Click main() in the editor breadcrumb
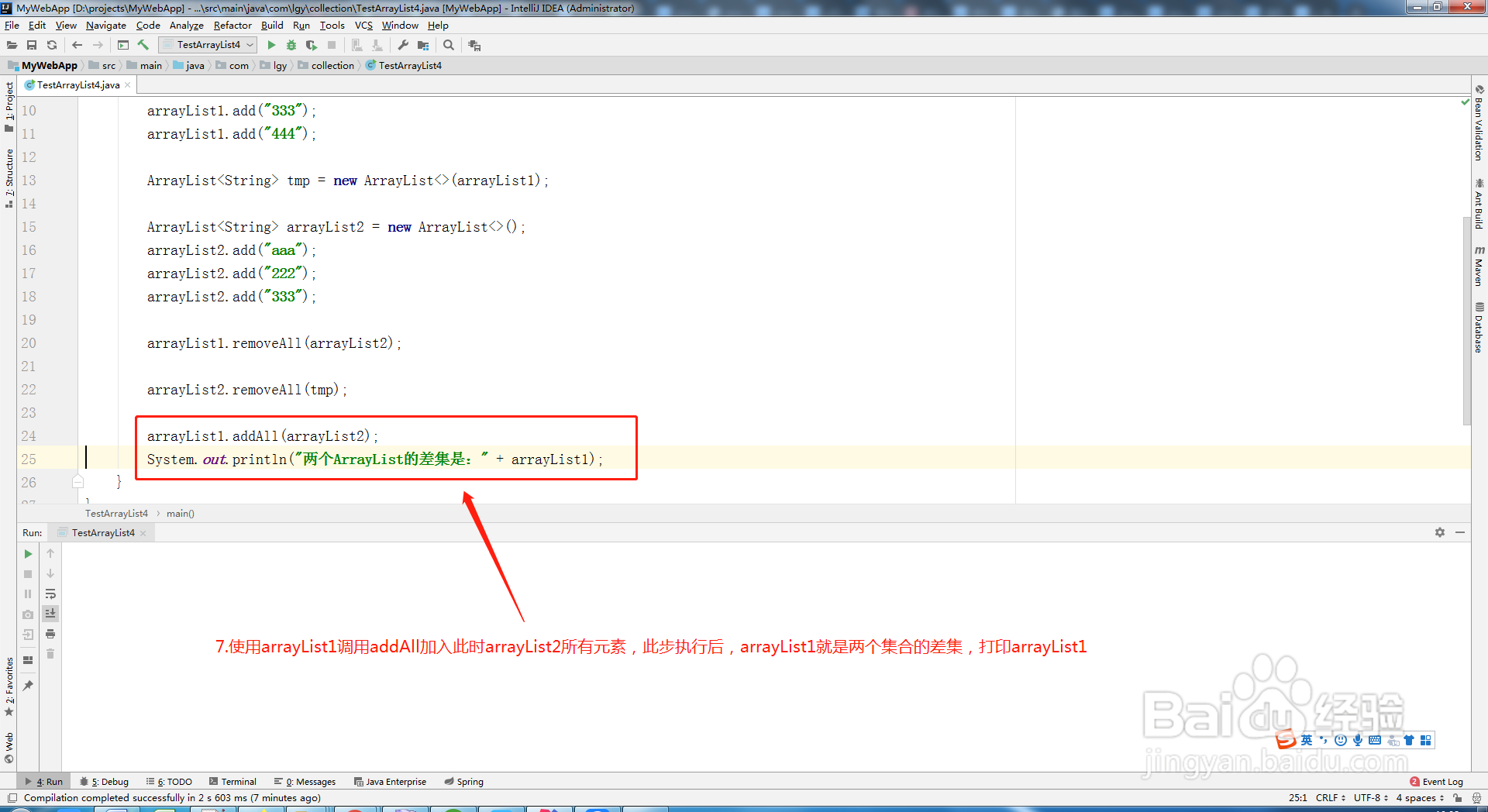This screenshot has width=1488, height=812. pyautogui.click(x=181, y=514)
